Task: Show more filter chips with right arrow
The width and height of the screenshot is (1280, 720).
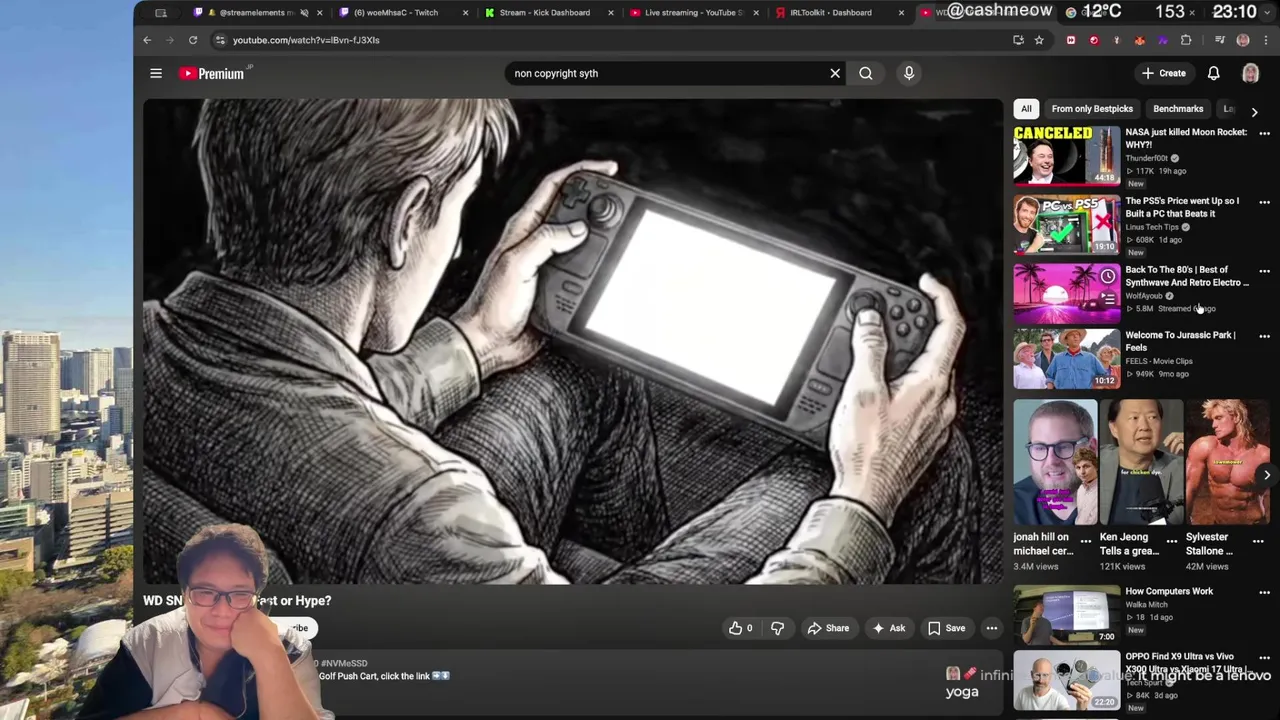Action: [x=1254, y=111]
